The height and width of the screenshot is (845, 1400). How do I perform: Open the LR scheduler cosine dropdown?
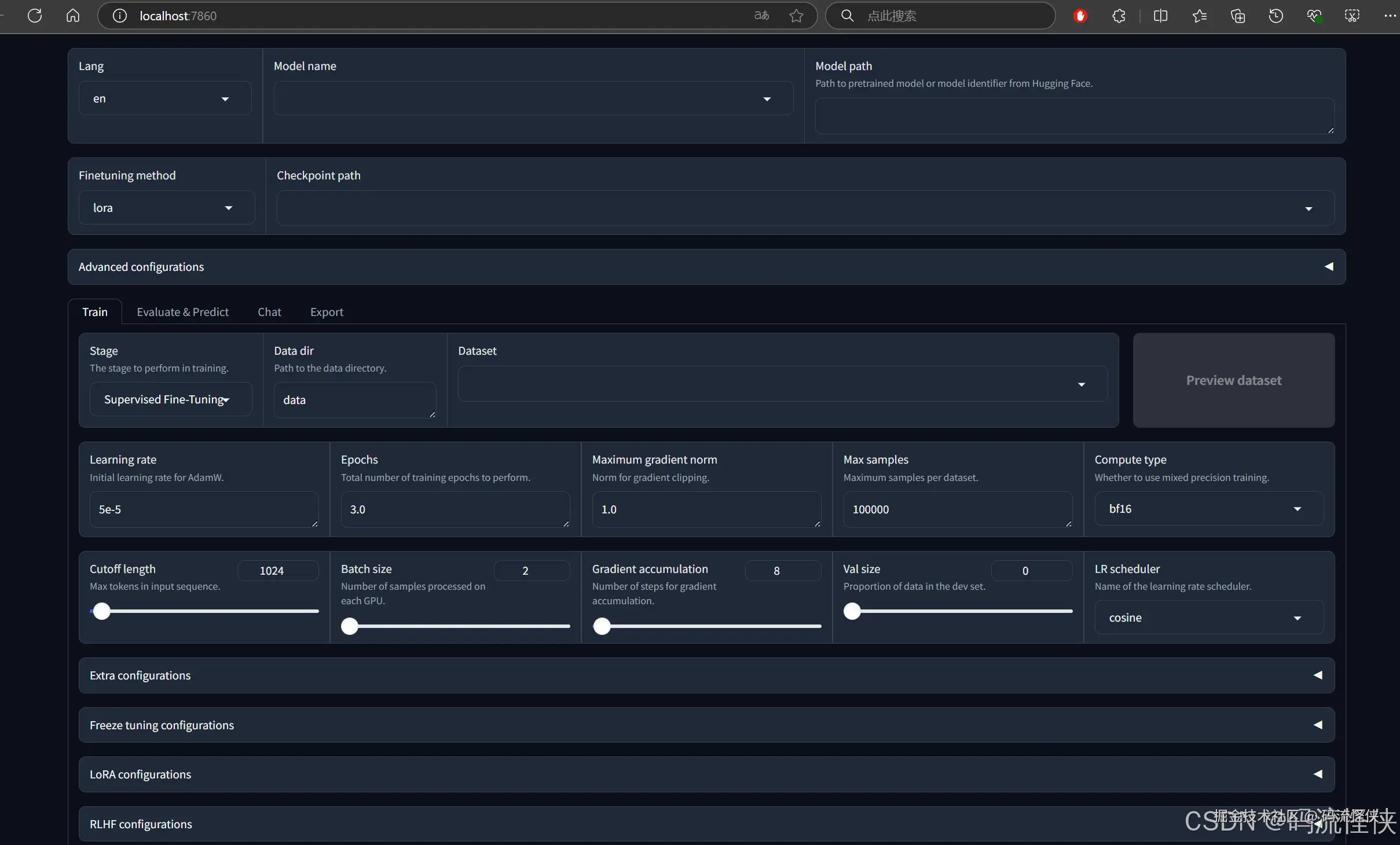pos(1208,618)
